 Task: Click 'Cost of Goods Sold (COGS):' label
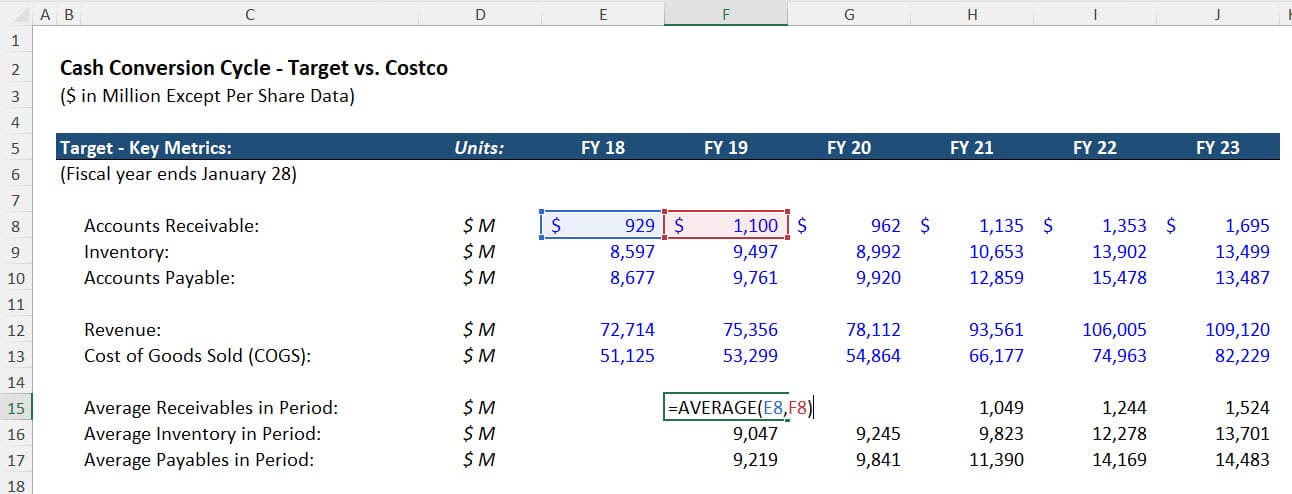click(x=198, y=356)
